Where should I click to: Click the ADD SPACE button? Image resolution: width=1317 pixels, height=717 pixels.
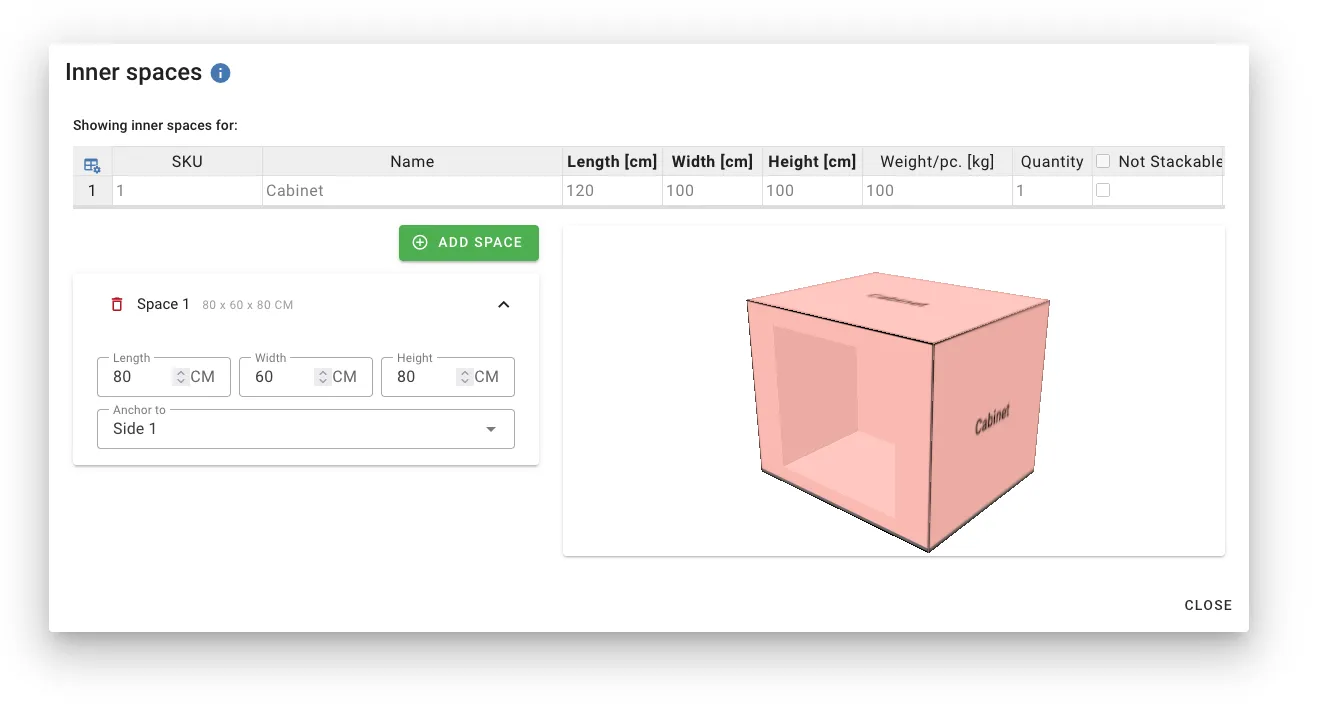(468, 242)
